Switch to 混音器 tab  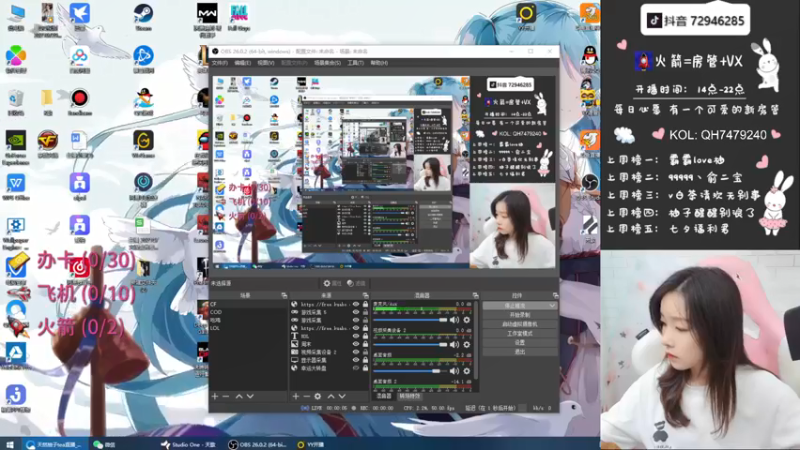(x=384, y=396)
